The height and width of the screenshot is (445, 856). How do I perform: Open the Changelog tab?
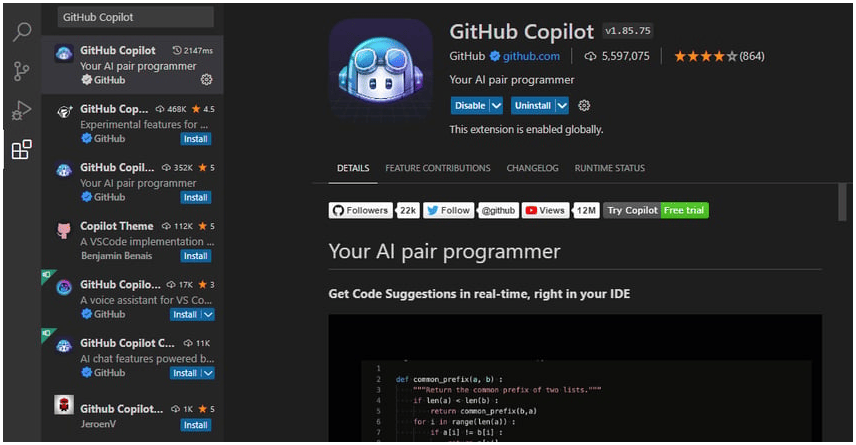pyautogui.click(x=532, y=168)
